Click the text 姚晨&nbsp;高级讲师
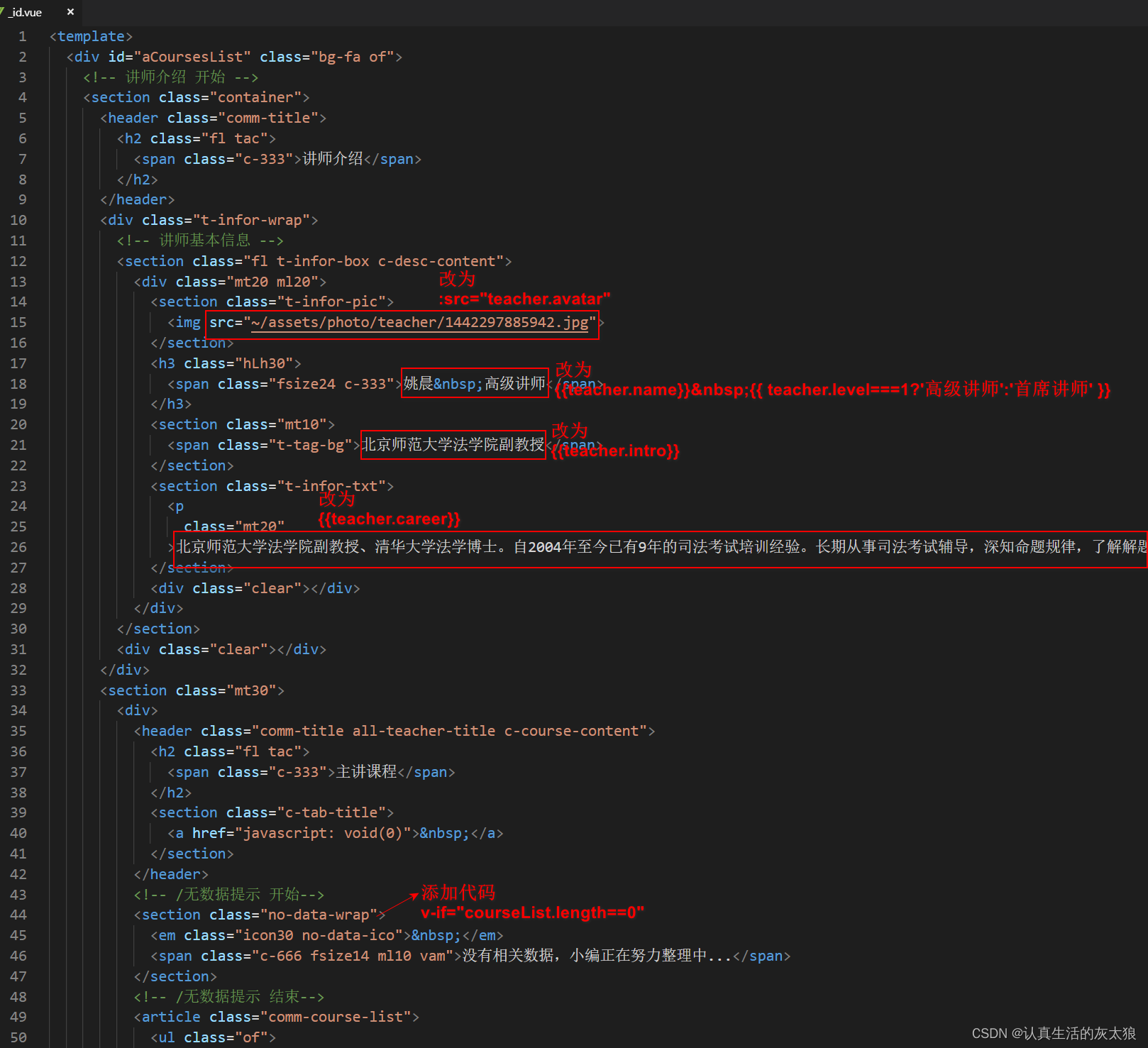Image resolution: width=1148 pixels, height=1048 pixels. (x=475, y=384)
